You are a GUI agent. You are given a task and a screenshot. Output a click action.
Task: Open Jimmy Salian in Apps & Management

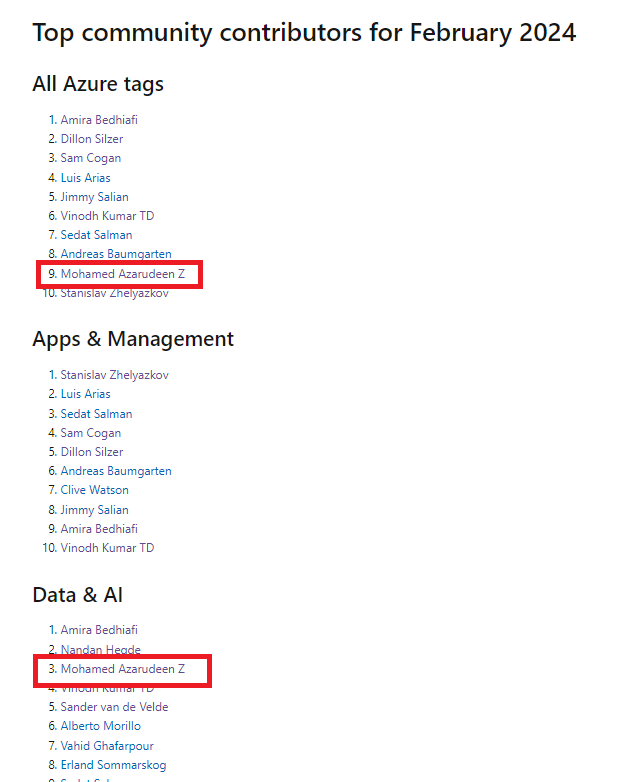[95, 510]
